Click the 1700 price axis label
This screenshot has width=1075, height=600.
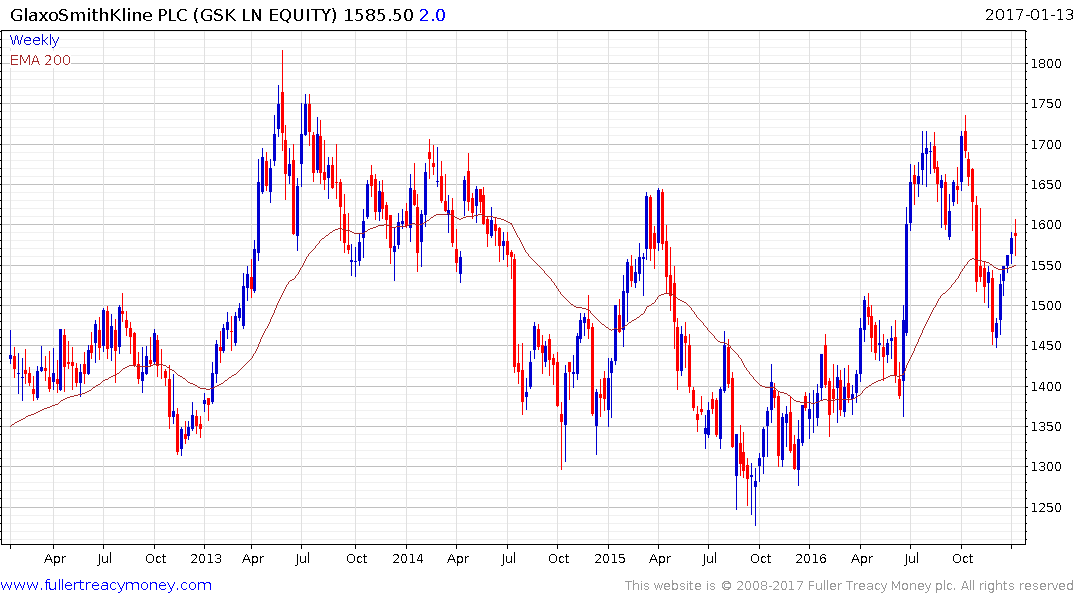[x=1046, y=145]
